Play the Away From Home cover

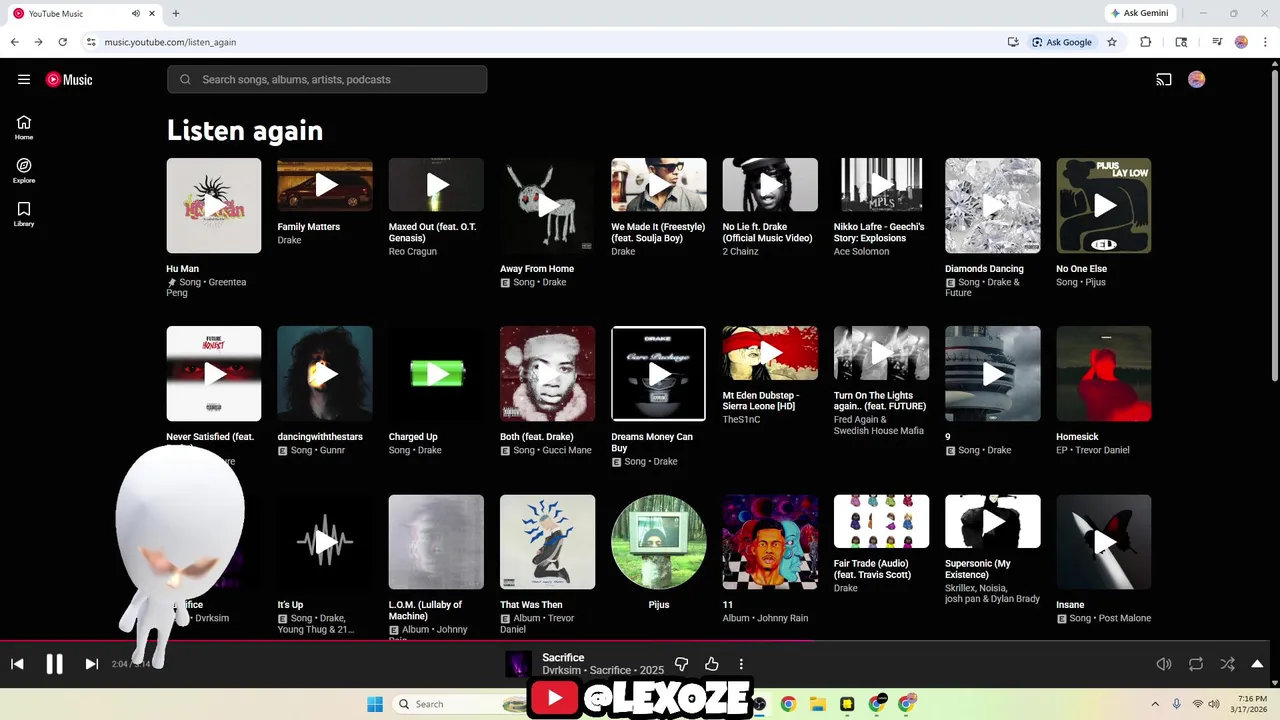click(547, 205)
